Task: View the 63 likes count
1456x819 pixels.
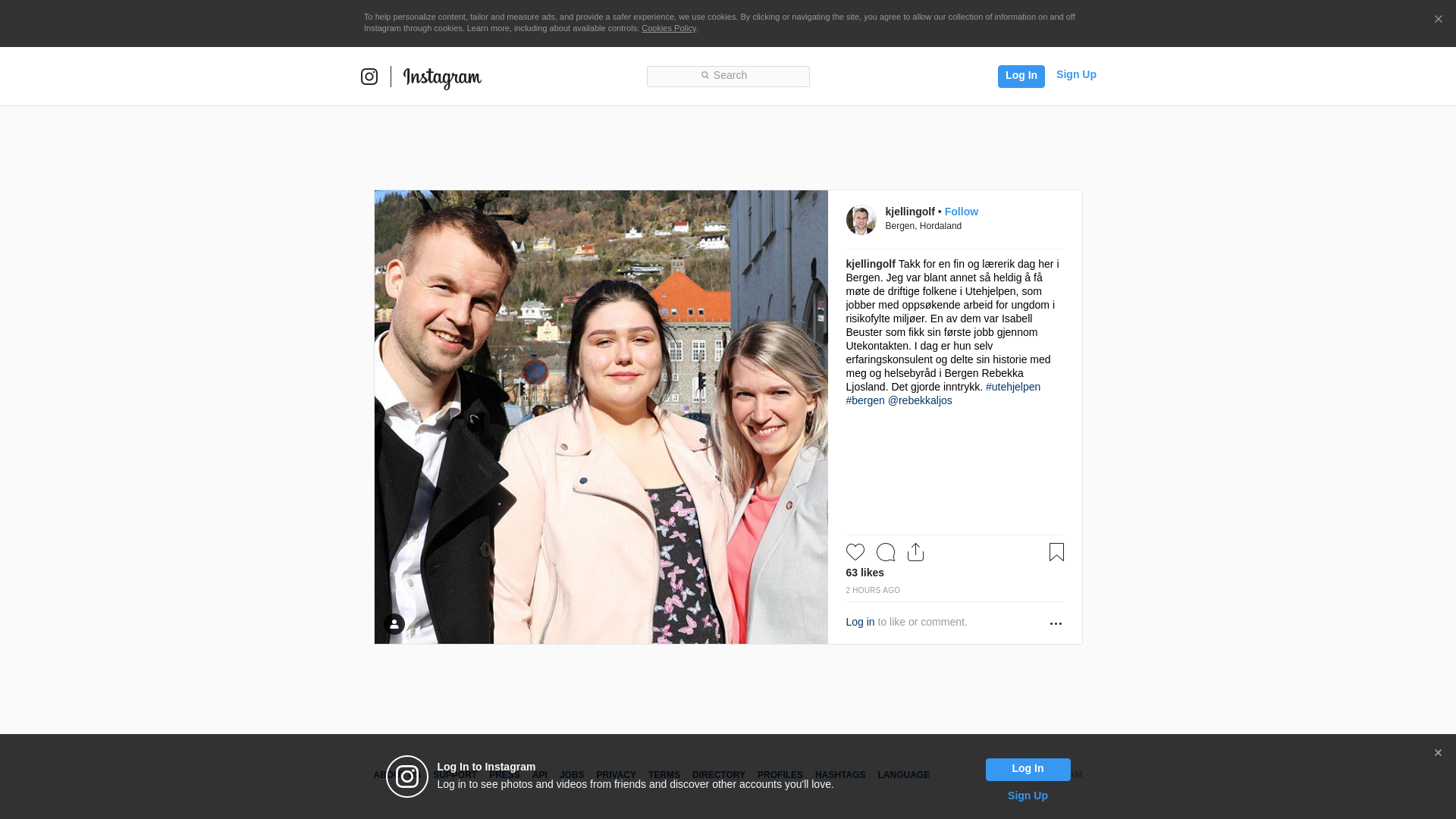Action: click(x=864, y=573)
